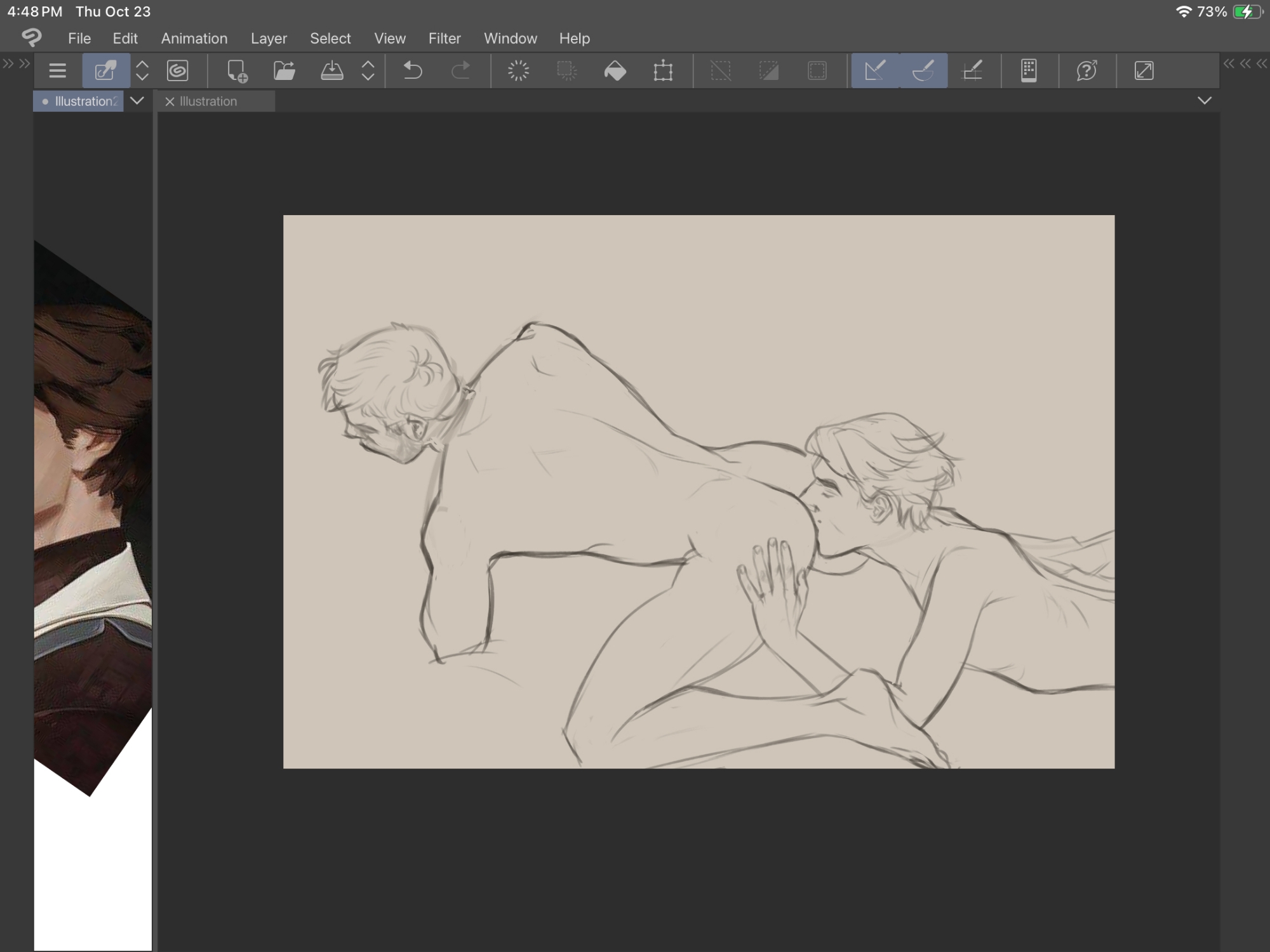1270x952 pixels.
Task: Click the Clip Studio cloud spiral icon
Action: [178, 70]
